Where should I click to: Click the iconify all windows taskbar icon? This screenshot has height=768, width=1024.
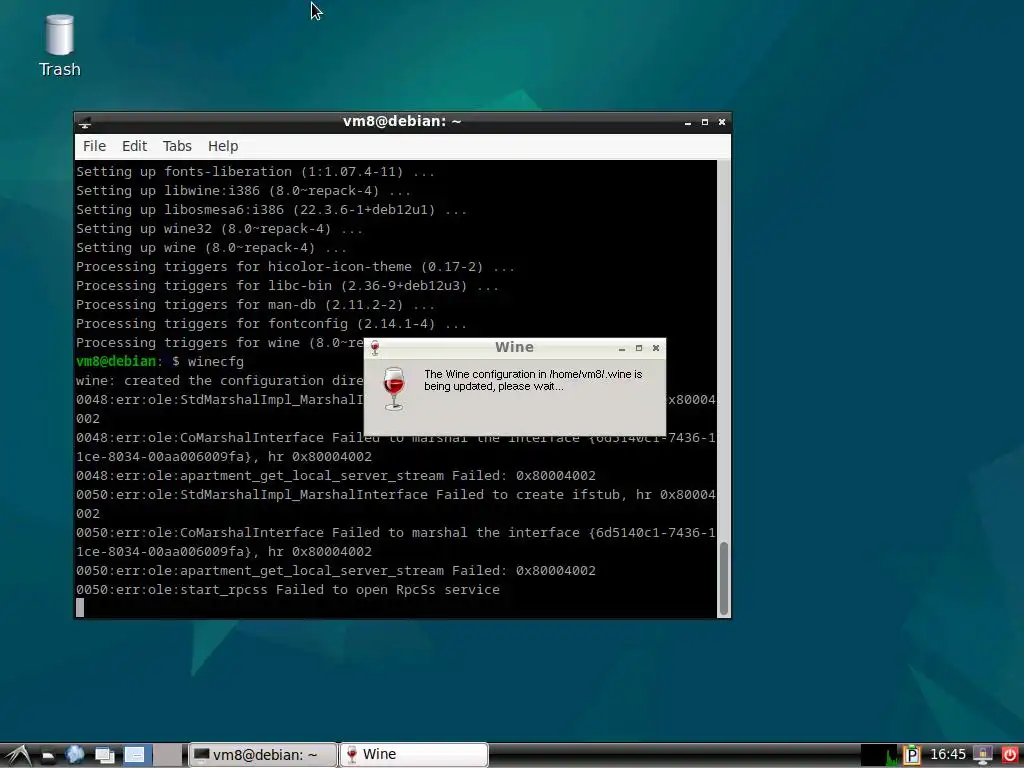click(x=104, y=756)
